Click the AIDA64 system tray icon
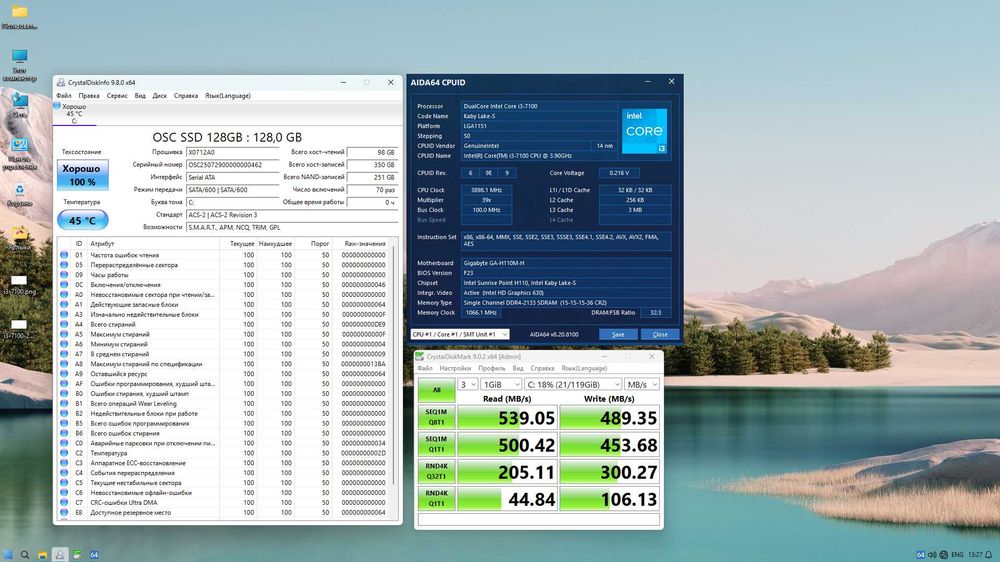This screenshot has width=1000, height=562. coord(920,554)
